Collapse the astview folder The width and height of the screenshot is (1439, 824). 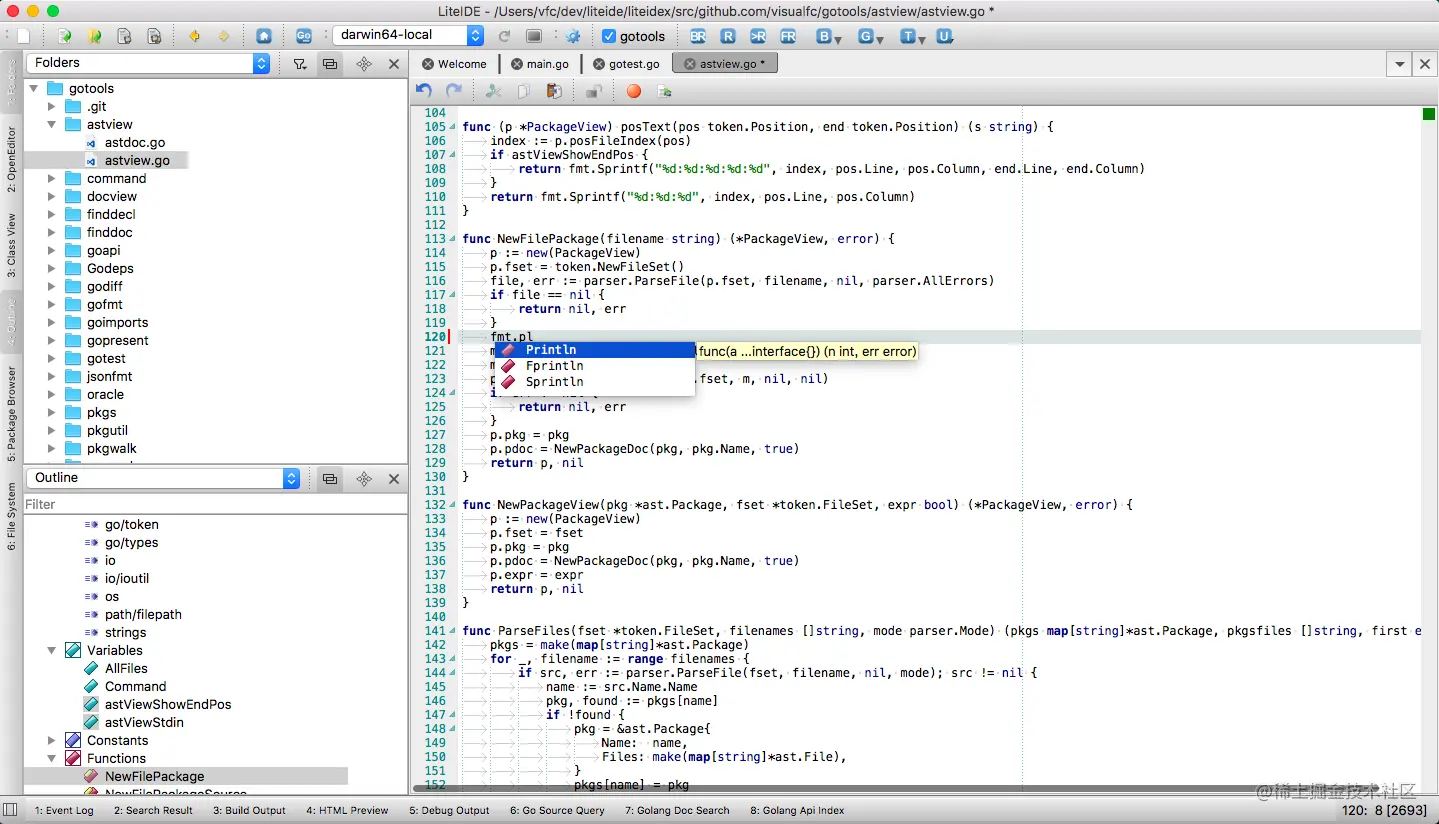[52, 125]
